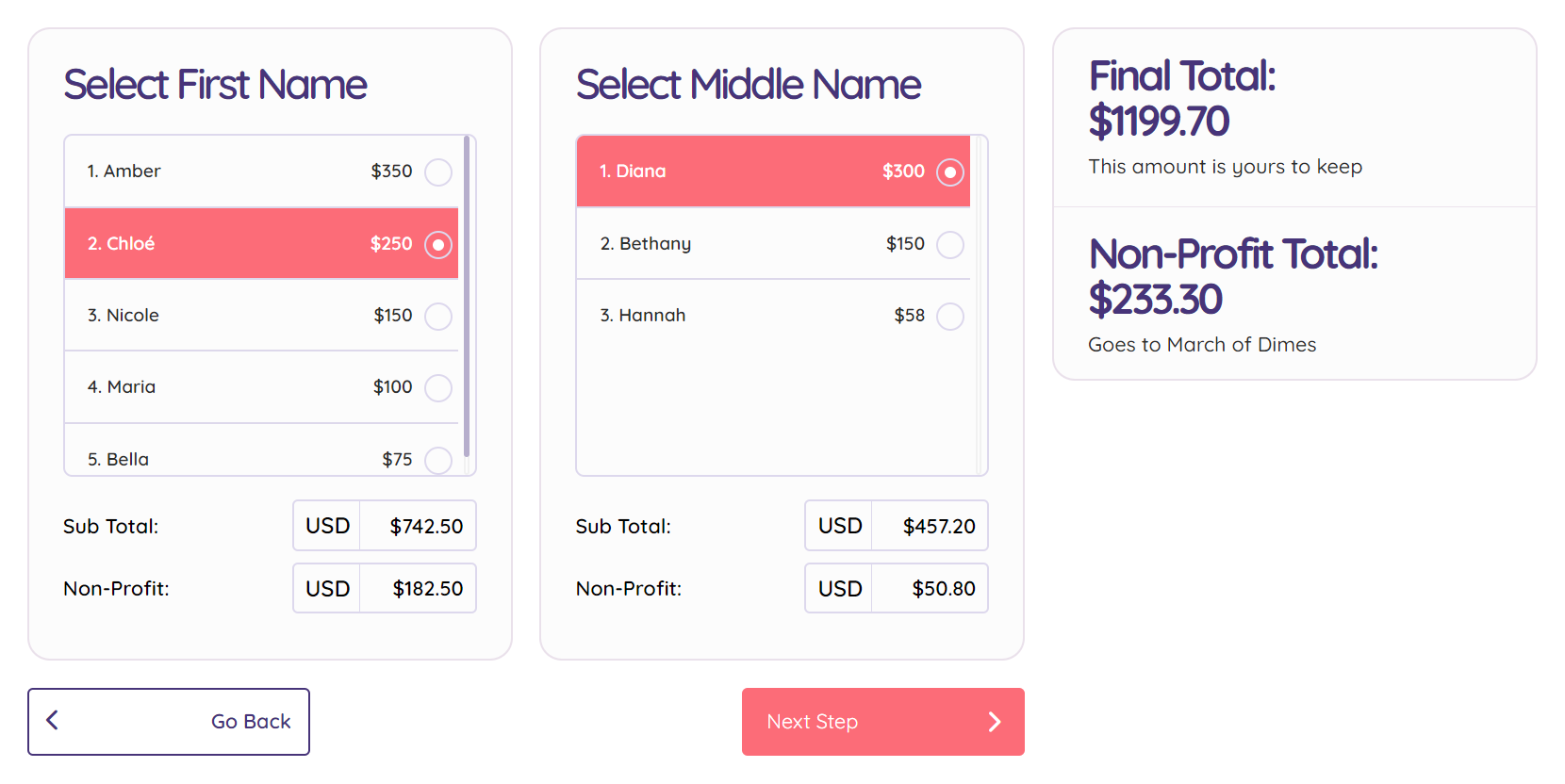Click the Non-Profit Total $233.30 heading

tap(1233, 277)
